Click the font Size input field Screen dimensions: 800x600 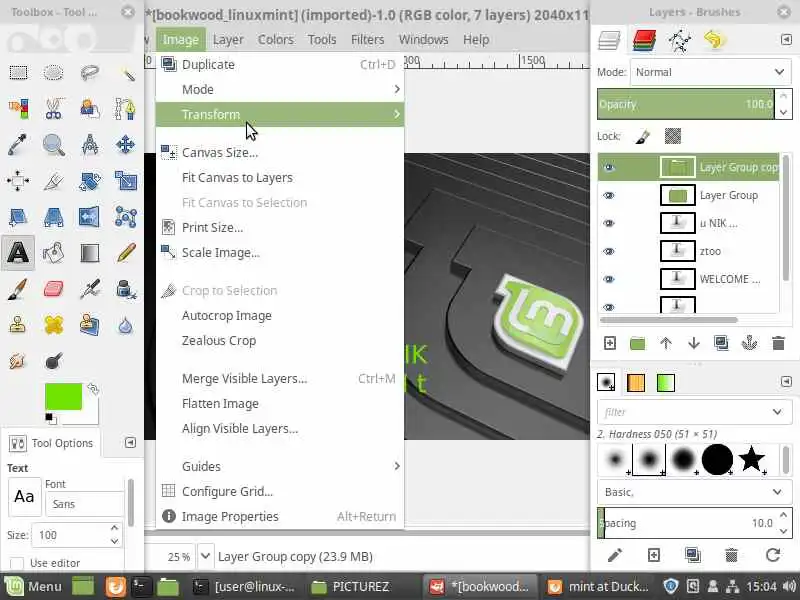(x=71, y=535)
